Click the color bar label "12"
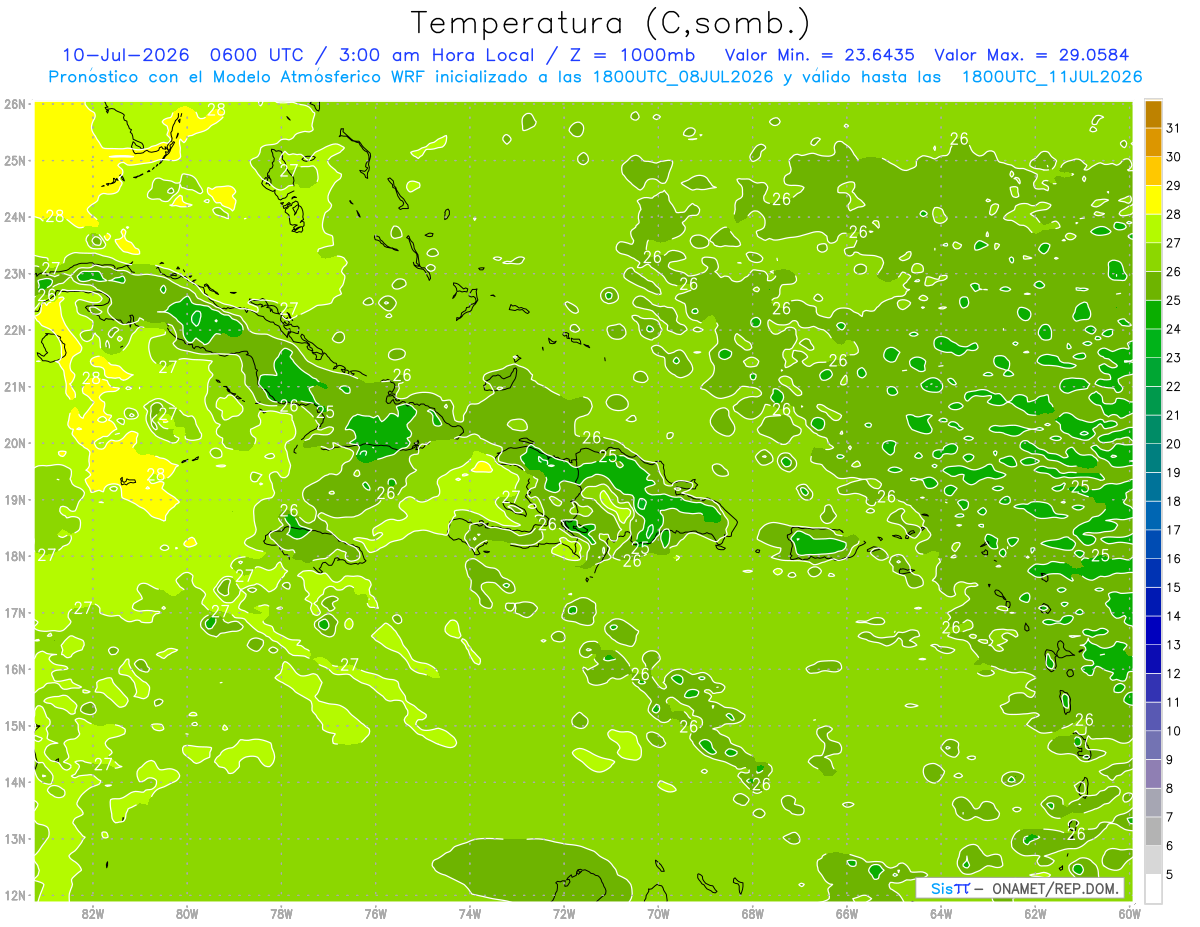The image size is (1200, 927). [x=1173, y=673]
